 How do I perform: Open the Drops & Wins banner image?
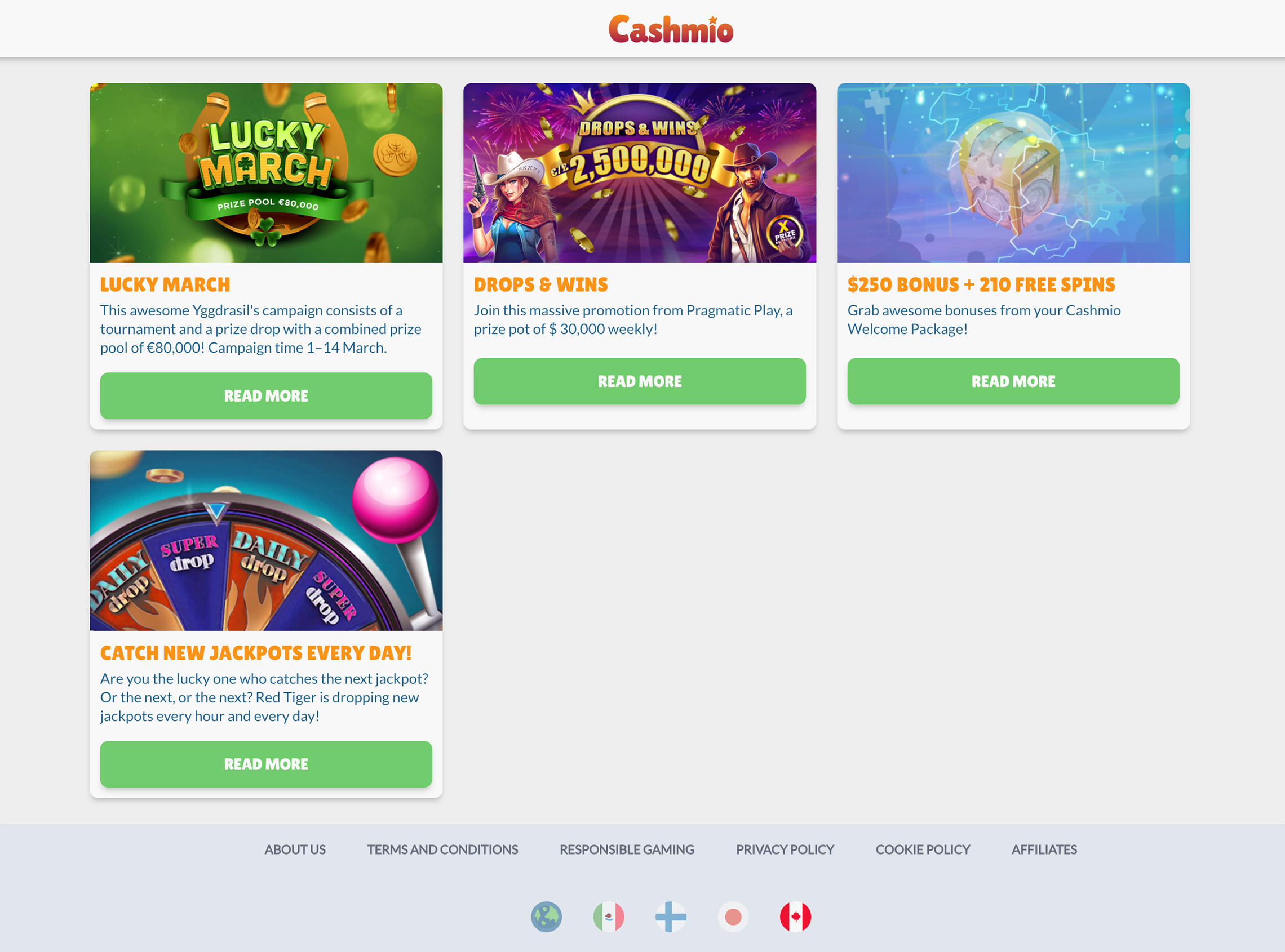(x=639, y=172)
